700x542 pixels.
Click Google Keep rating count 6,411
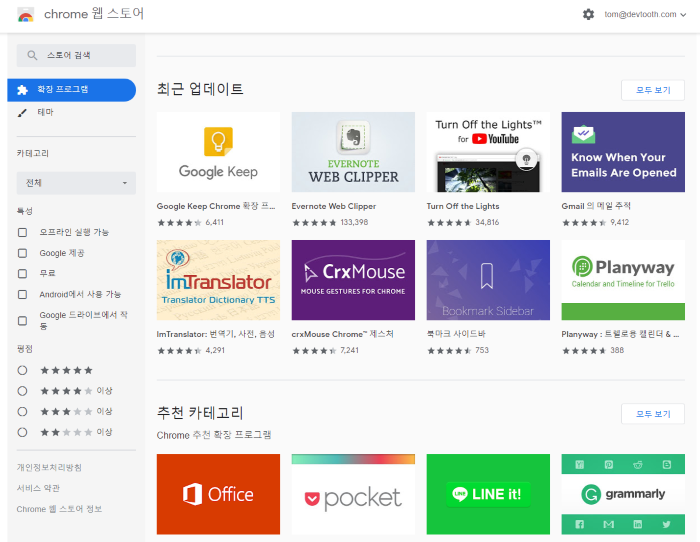point(214,222)
